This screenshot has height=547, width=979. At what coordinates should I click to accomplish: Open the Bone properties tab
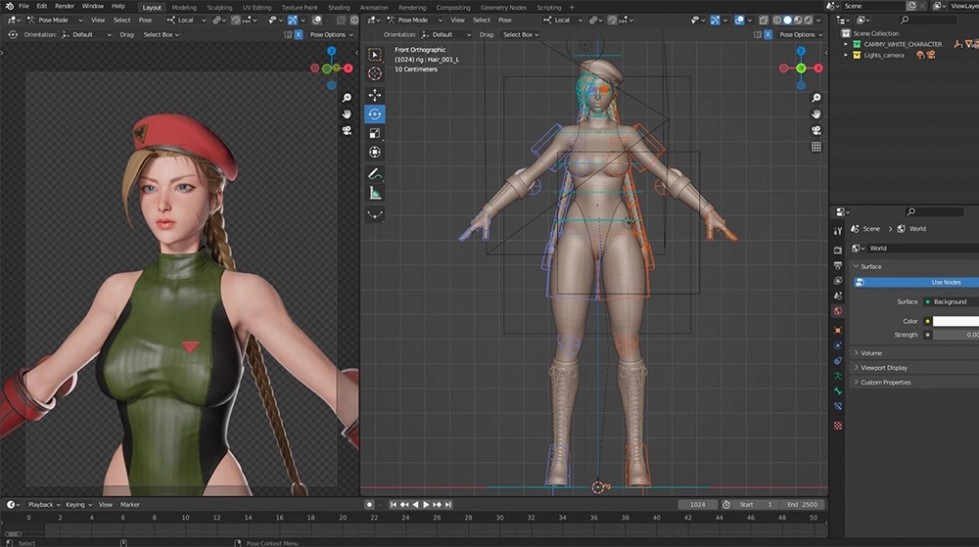coord(838,391)
